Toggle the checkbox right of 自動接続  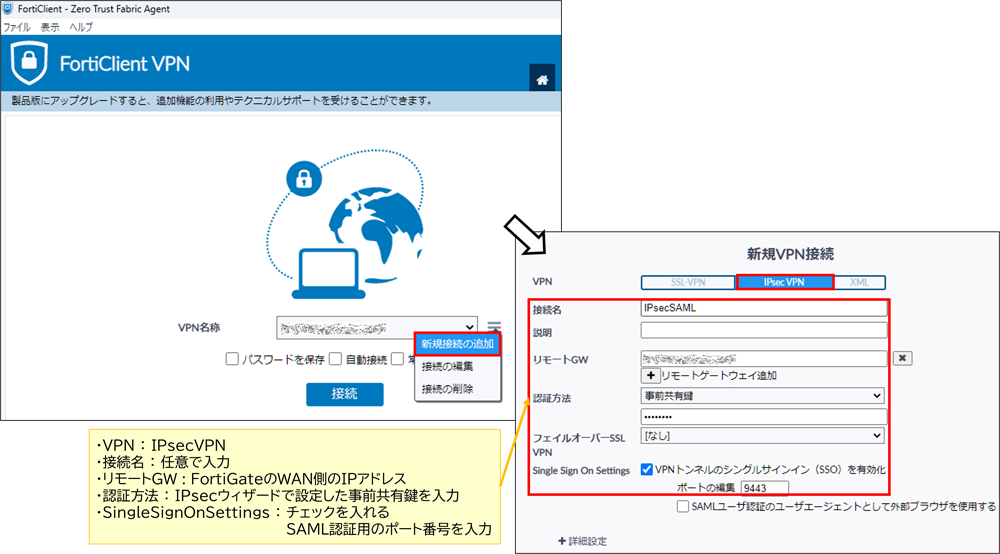pos(398,359)
